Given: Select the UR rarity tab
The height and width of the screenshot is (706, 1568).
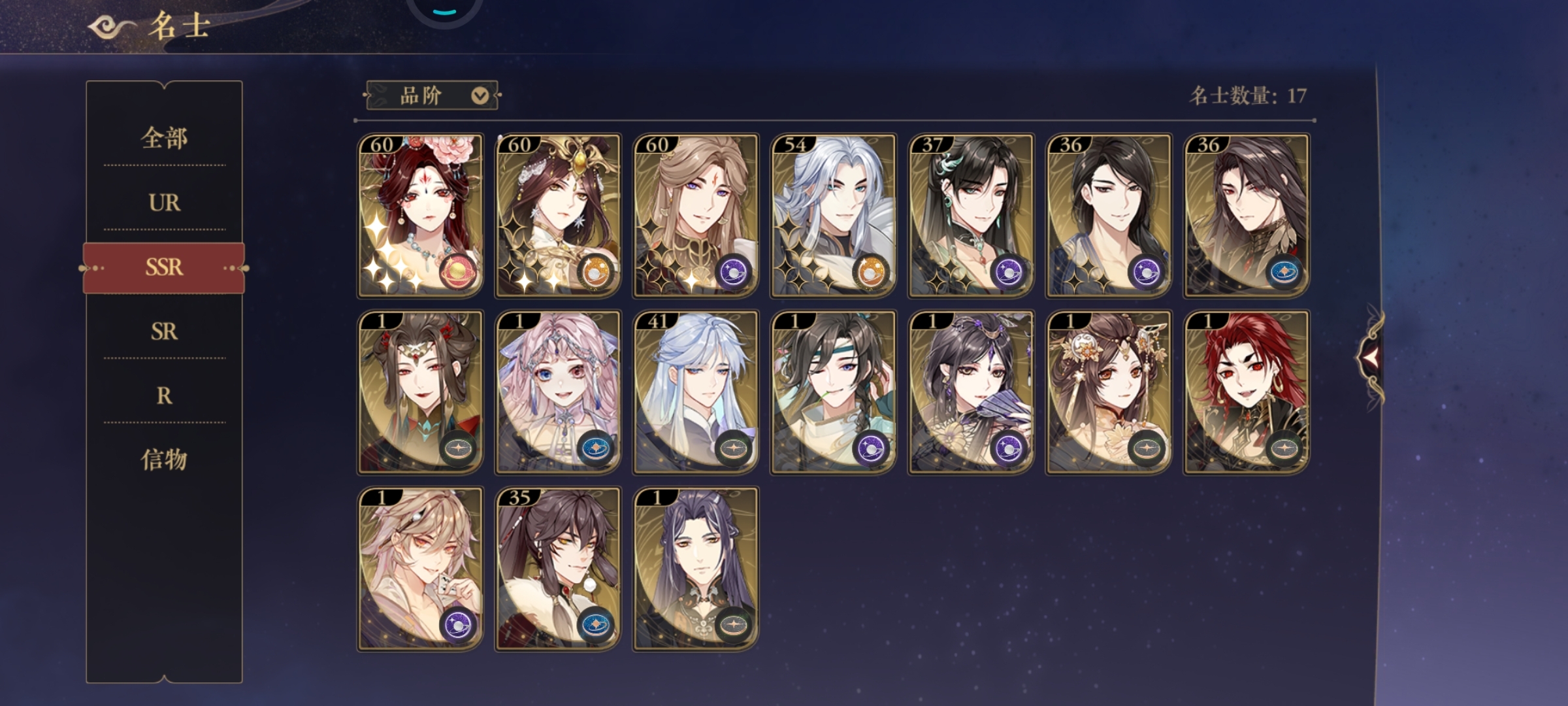Looking at the screenshot, I should 164,203.
